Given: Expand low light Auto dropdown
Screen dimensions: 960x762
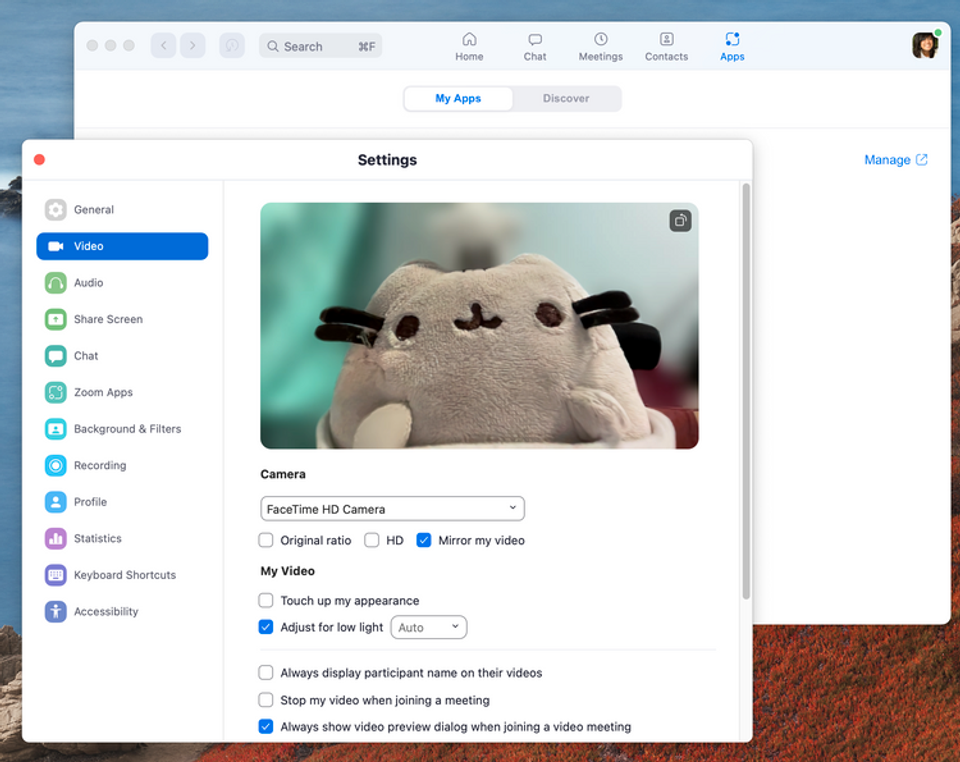Looking at the screenshot, I should 429,627.
